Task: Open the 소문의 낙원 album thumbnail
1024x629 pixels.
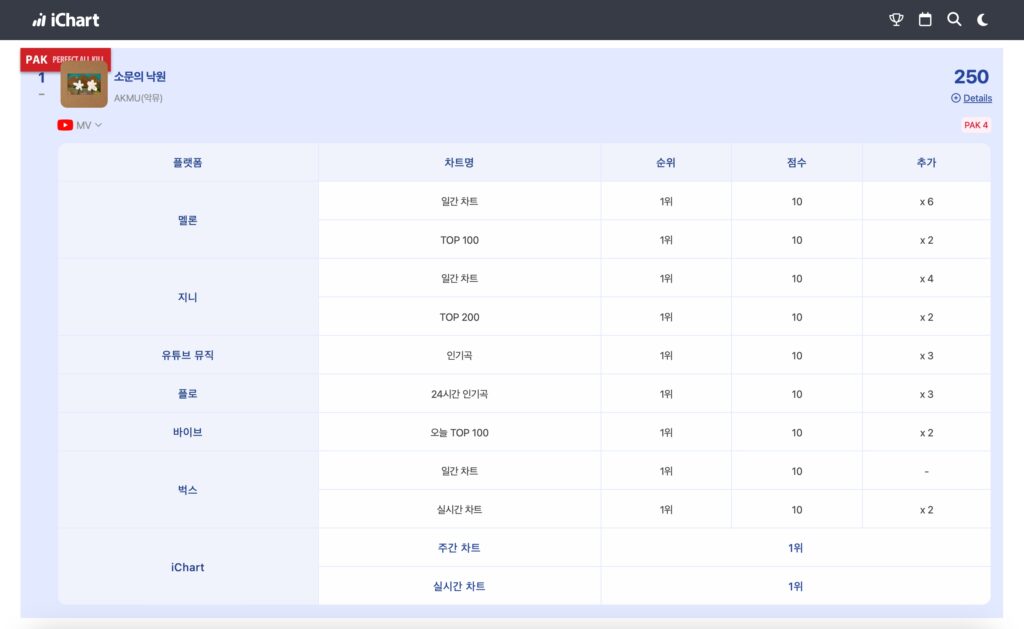Action: click(x=84, y=84)
